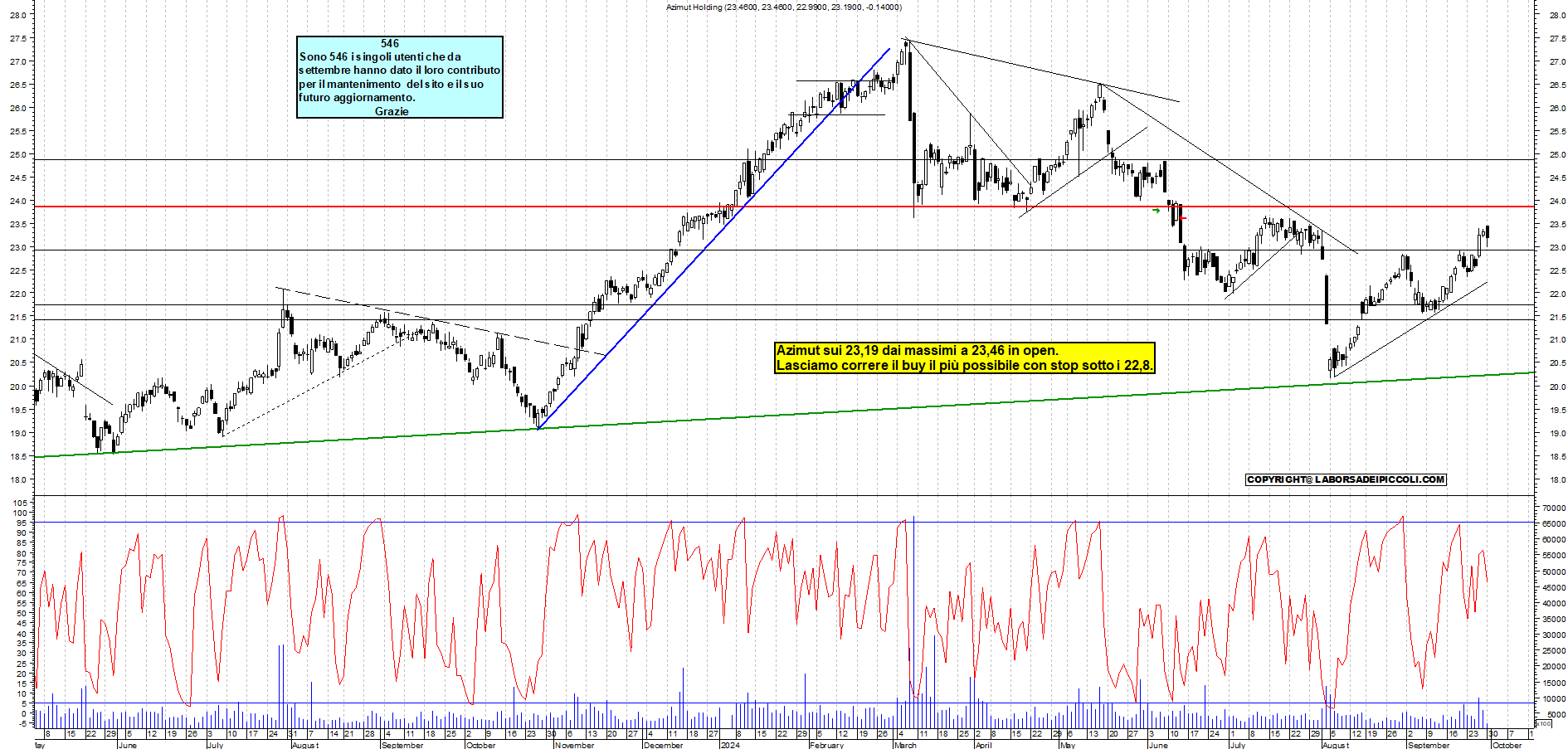Click the "18.0" value on the right price axis
This screenshot has width=1568, height=749.
point(1556,480)
